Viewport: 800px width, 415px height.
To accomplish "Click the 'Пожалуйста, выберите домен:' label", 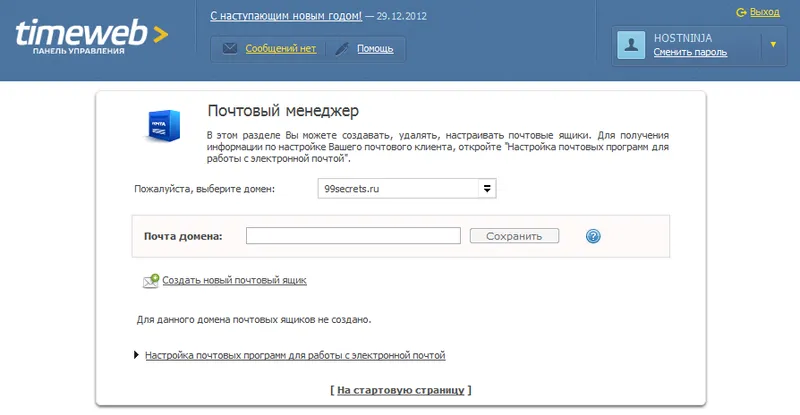I will [x=204, y=189].
